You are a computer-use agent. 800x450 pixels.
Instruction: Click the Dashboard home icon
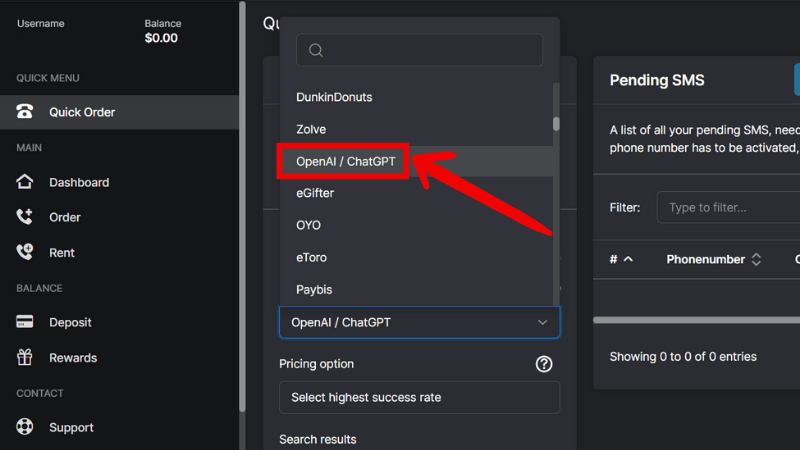tap(24, 182)
